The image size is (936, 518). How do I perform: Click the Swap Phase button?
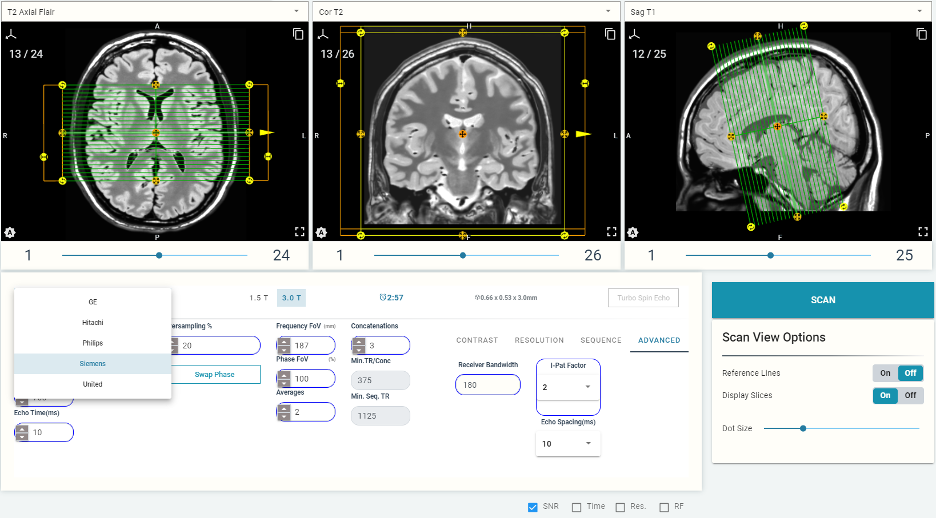click(x=213, y=374)
